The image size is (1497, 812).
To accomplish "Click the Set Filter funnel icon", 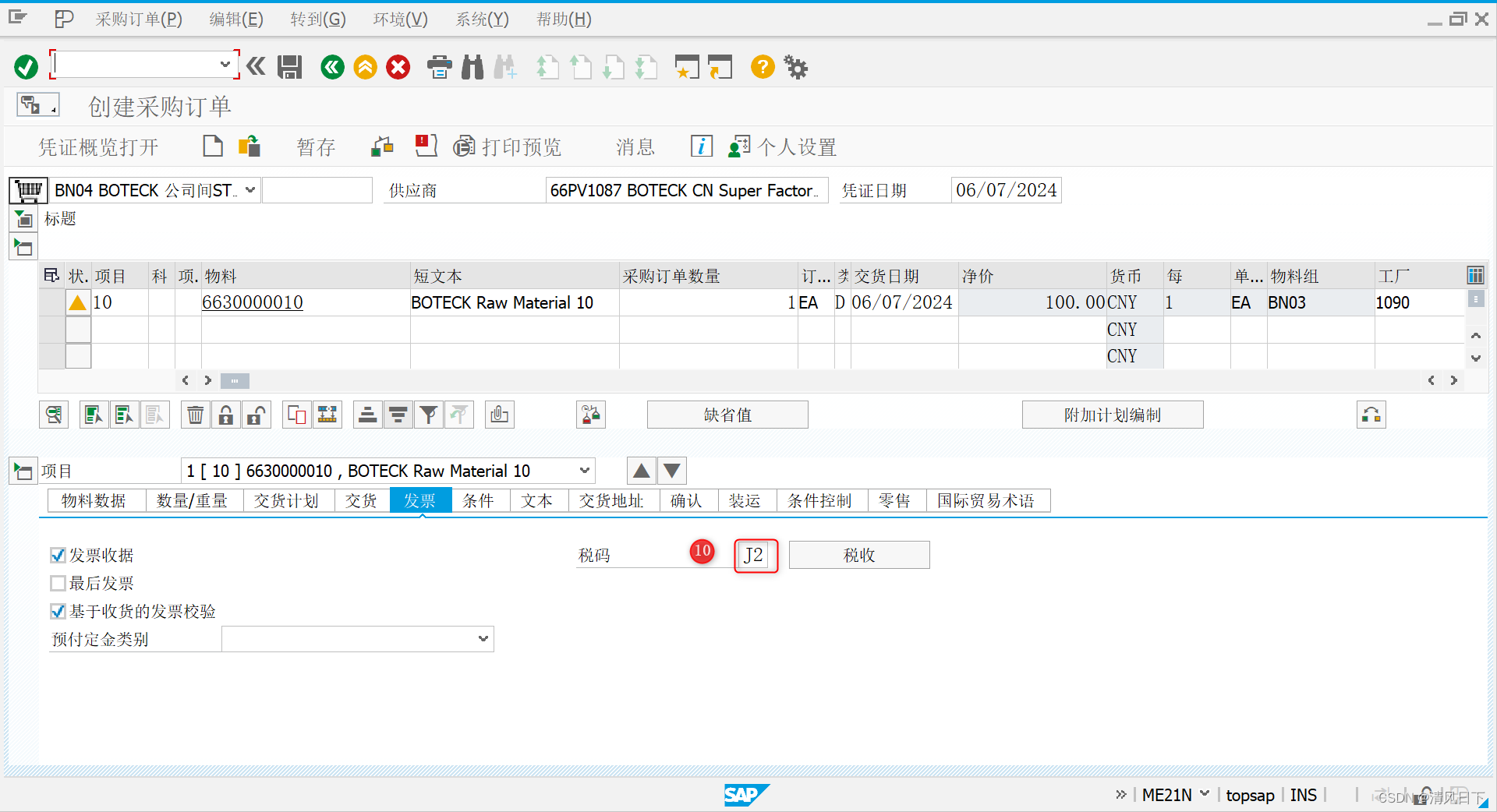I will coord(428,415).
